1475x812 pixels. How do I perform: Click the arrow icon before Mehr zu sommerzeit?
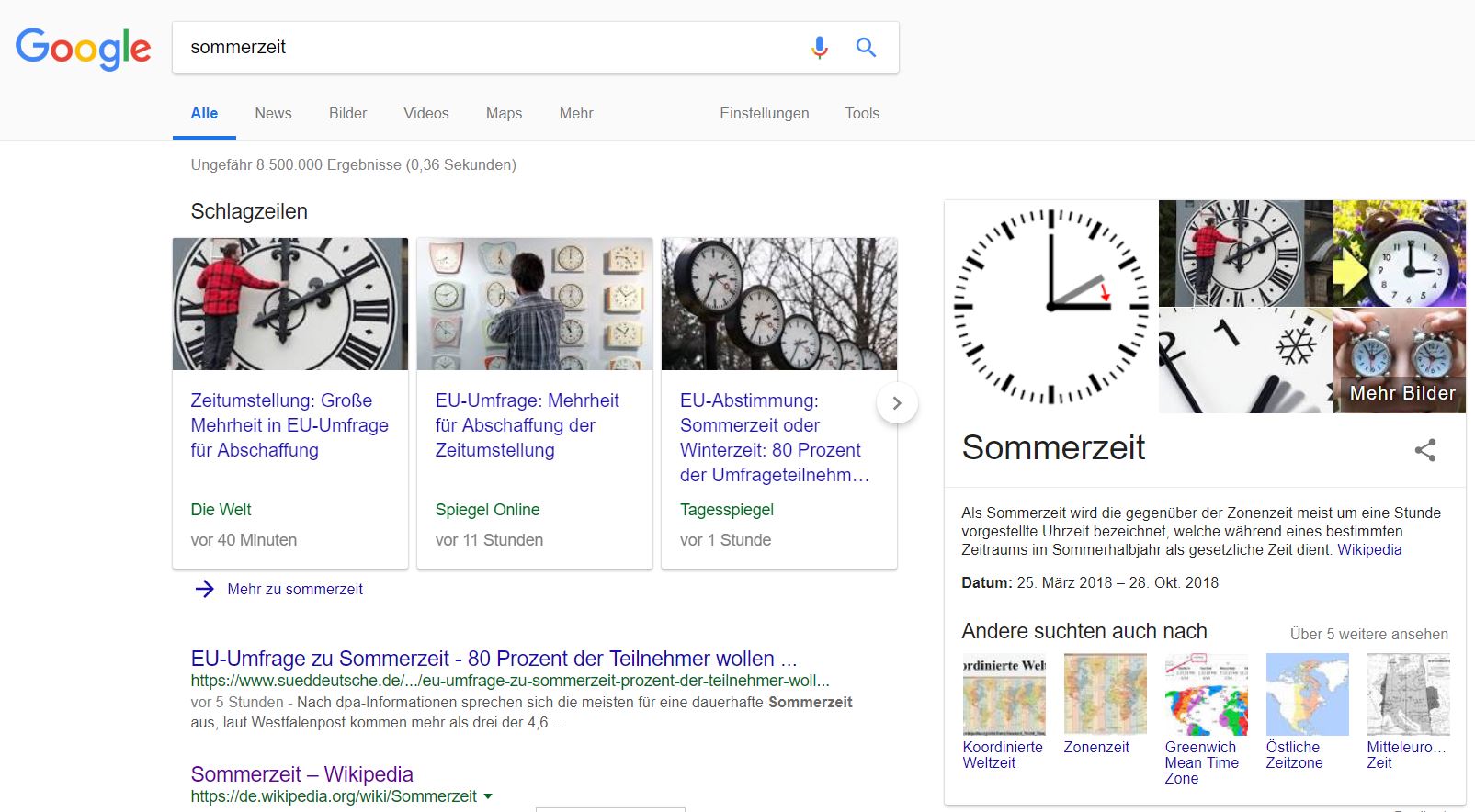click(x=205, y=589)
